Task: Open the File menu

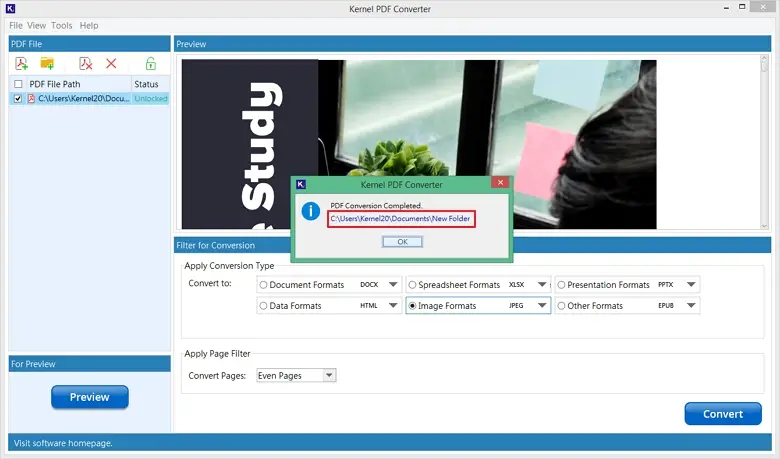Action: pyautogui.click(x=16, y=25)
